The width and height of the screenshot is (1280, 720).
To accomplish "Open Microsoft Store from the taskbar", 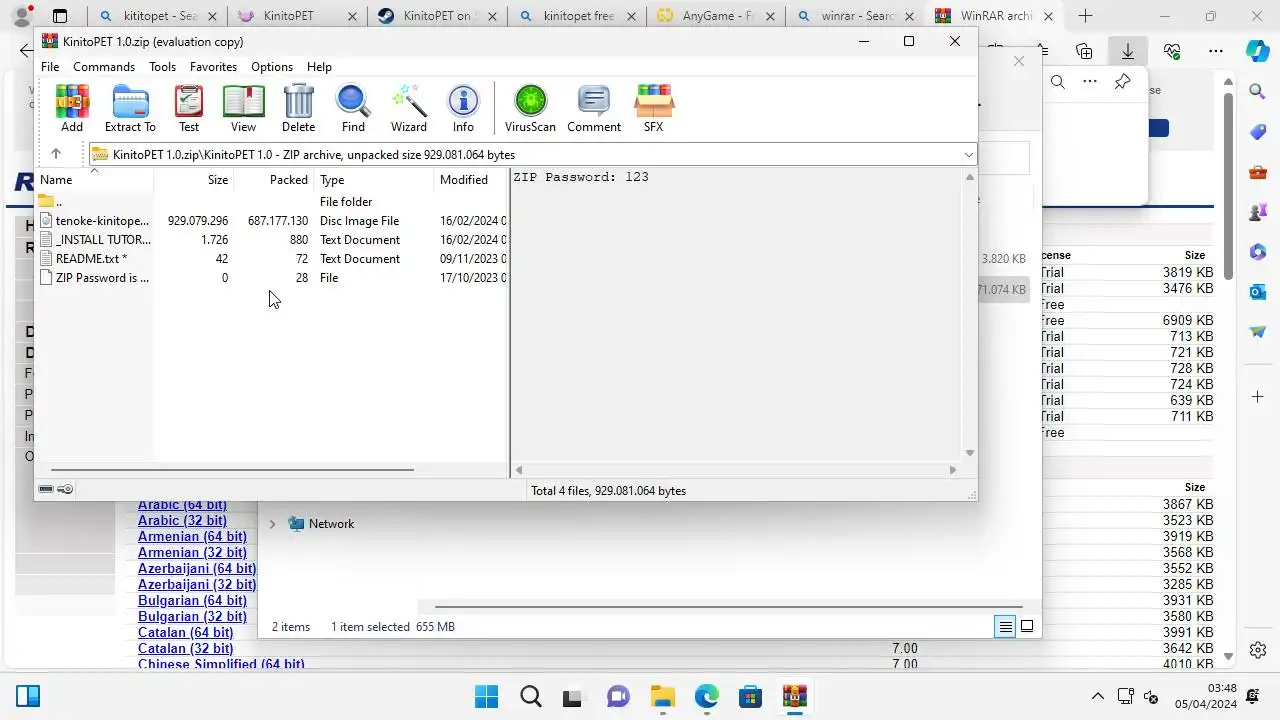I will pyautogui.click(x=750, y=697).
